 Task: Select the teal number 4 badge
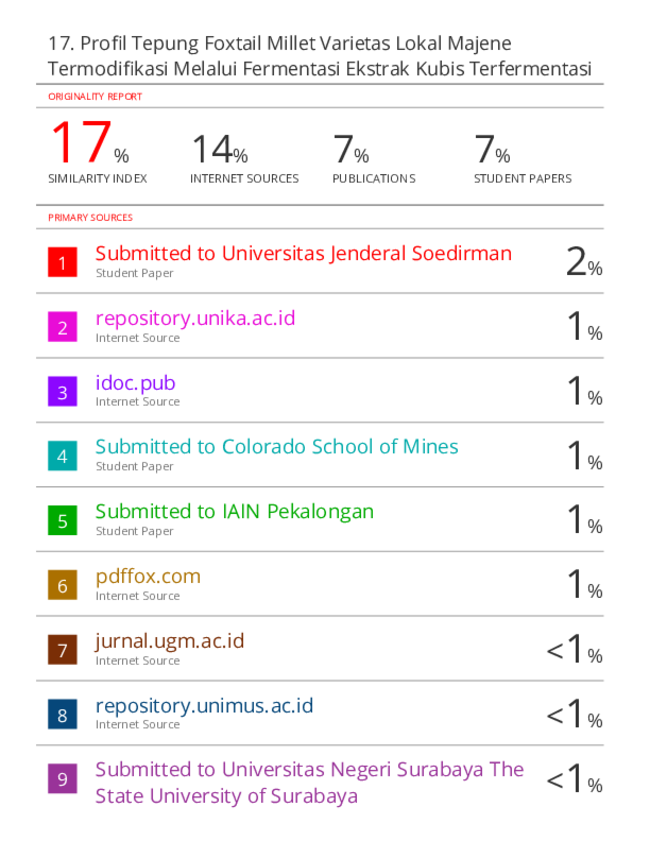(62, 456)
